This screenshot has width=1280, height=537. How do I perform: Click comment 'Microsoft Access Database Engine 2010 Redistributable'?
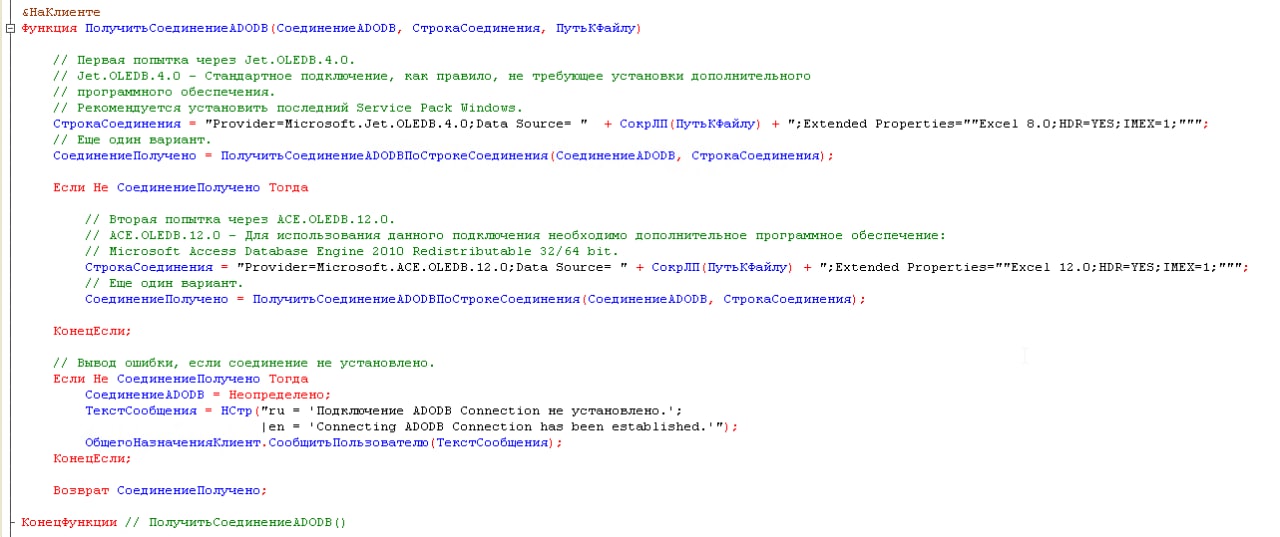click(352, 252)
